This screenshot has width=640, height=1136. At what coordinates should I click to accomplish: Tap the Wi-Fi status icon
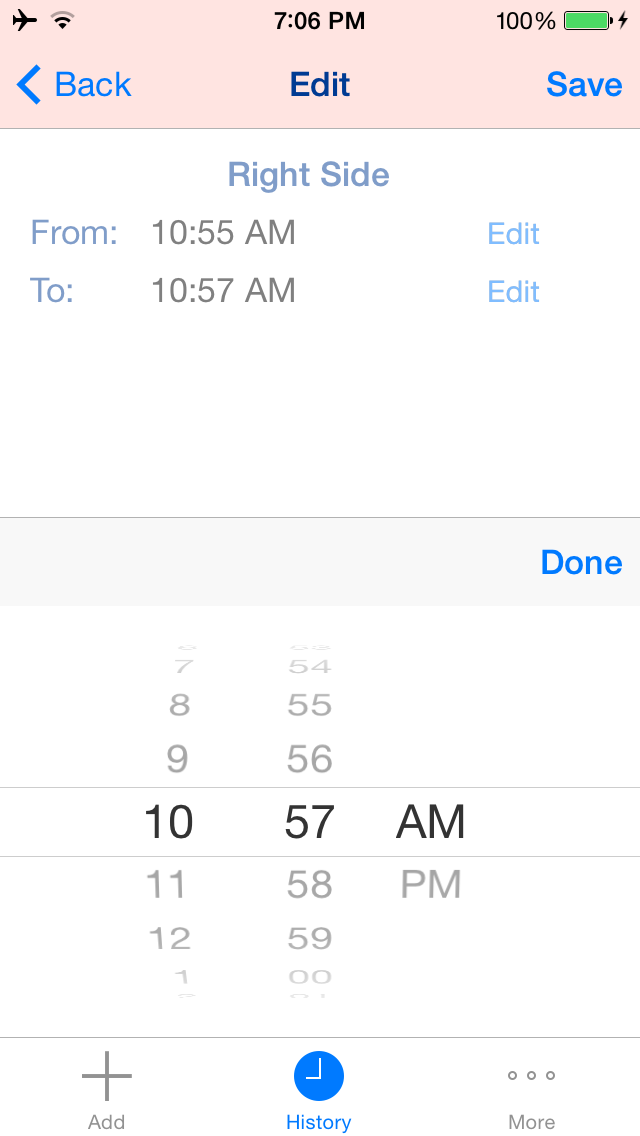pyautogui.click(x=64, y=20)
